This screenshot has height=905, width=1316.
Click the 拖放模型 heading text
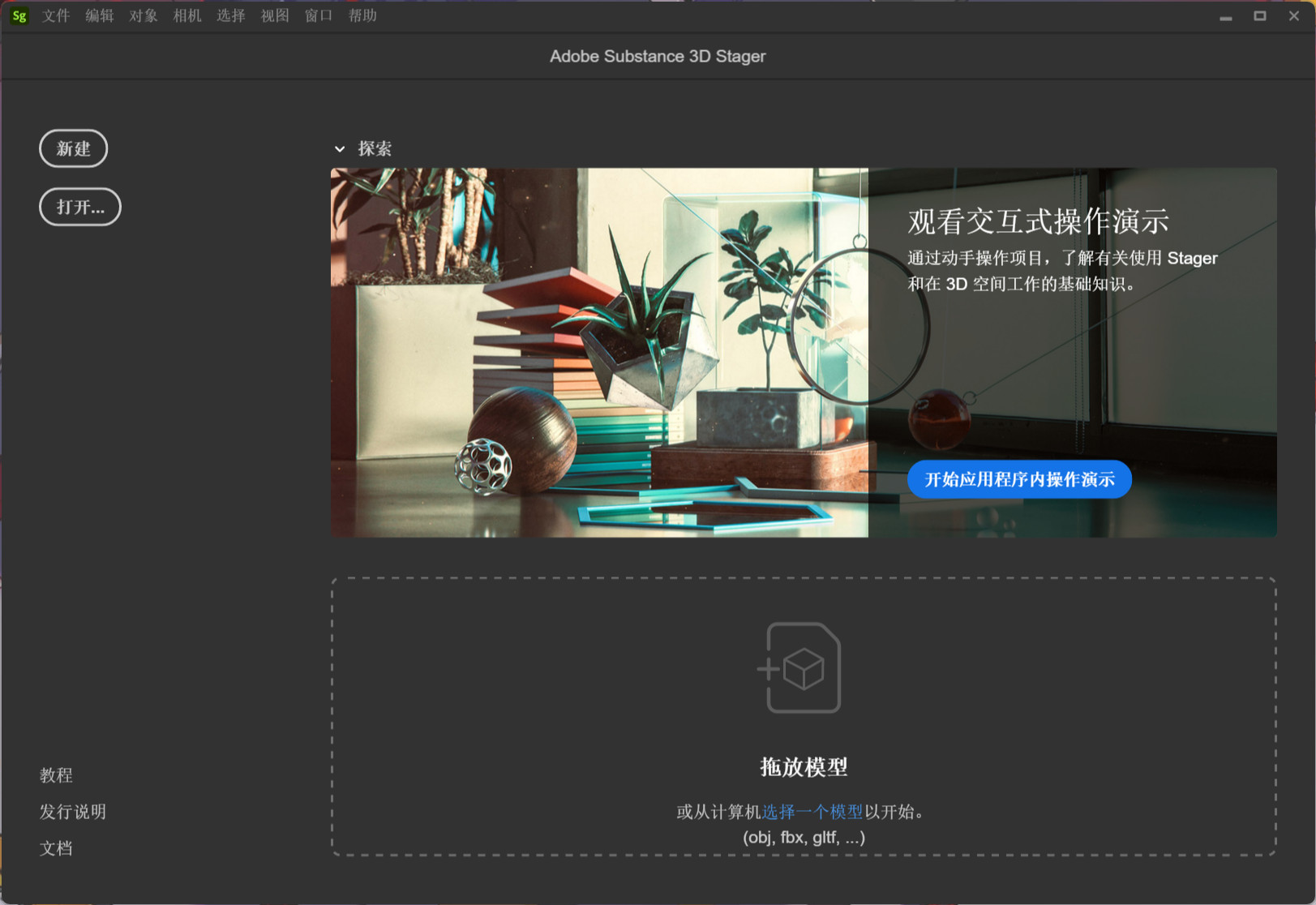click(804, 767)
